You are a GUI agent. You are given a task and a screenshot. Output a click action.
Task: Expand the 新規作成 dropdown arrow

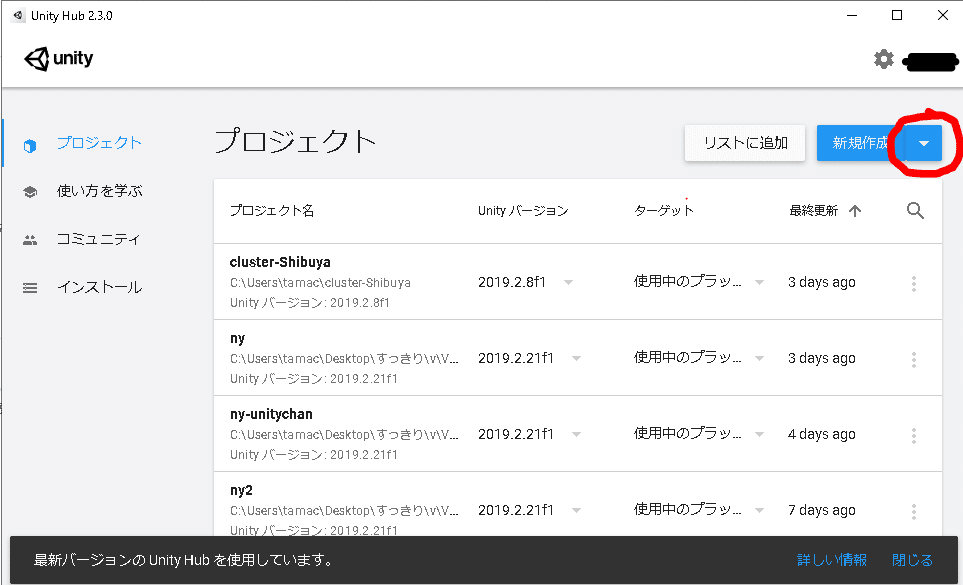click(924, 144)
